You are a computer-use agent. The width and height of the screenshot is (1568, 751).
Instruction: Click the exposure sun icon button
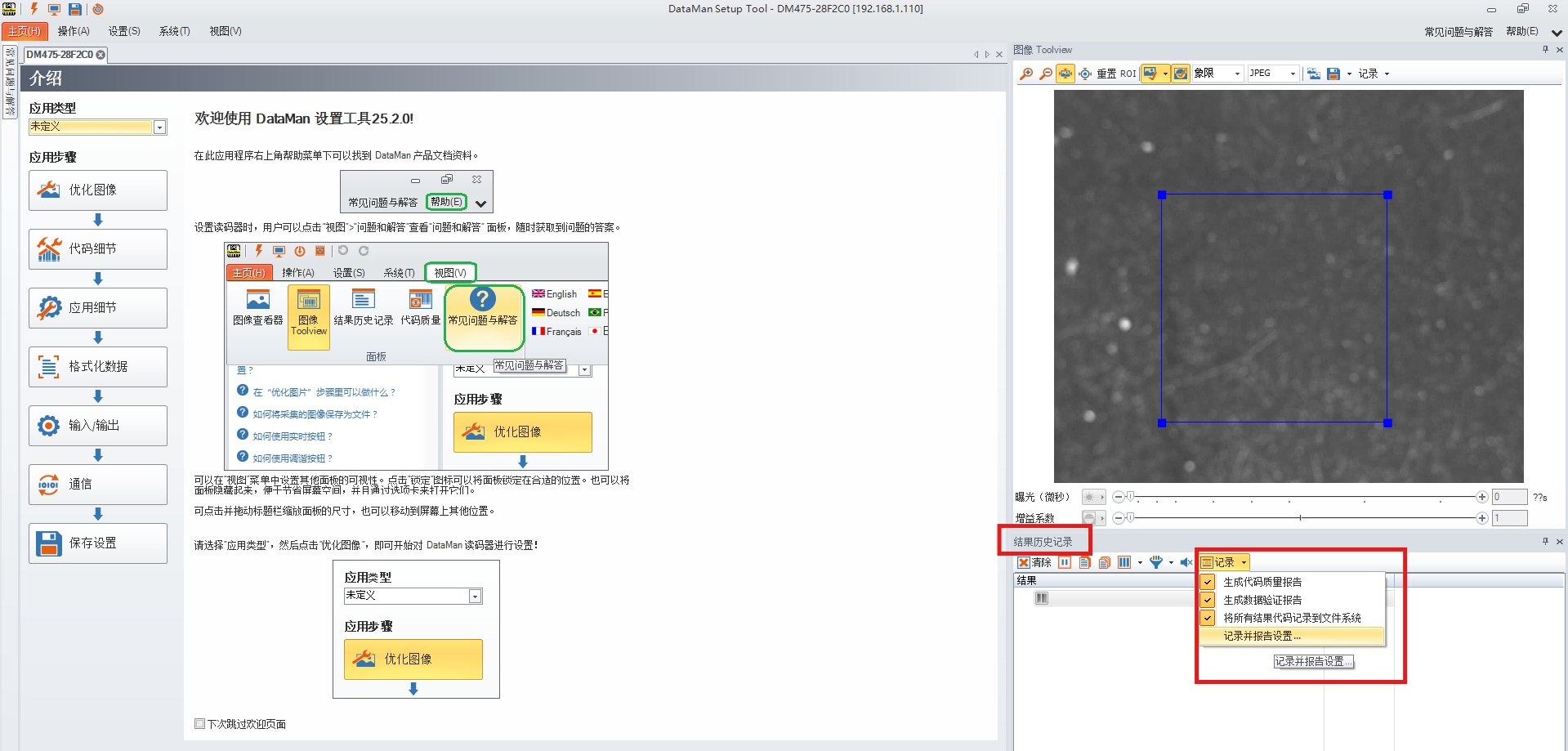1093,497
